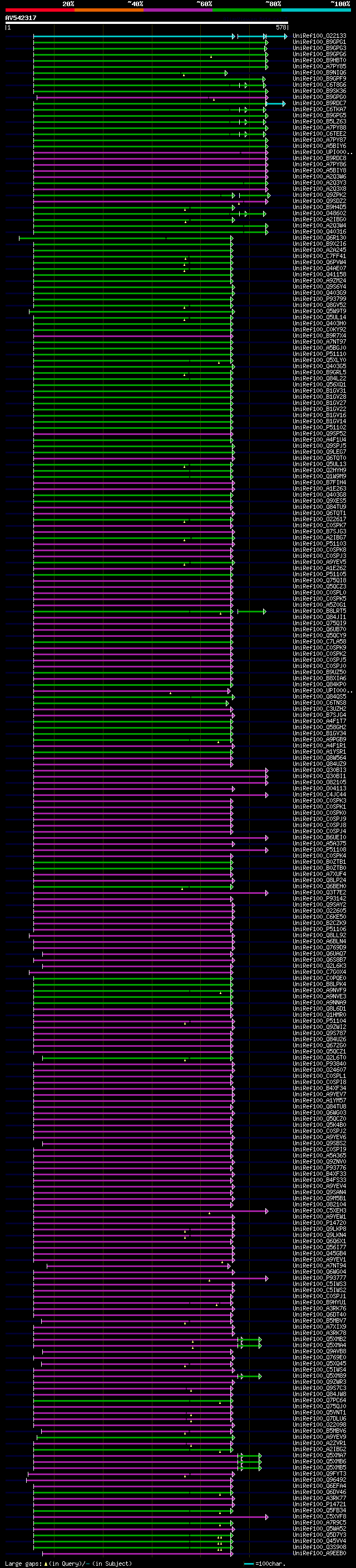This screenshot has height=1568, width=356.
Task: Open hit UniRef100_C6T8G6
Action: pyautogui.click(x=319, y=85)
